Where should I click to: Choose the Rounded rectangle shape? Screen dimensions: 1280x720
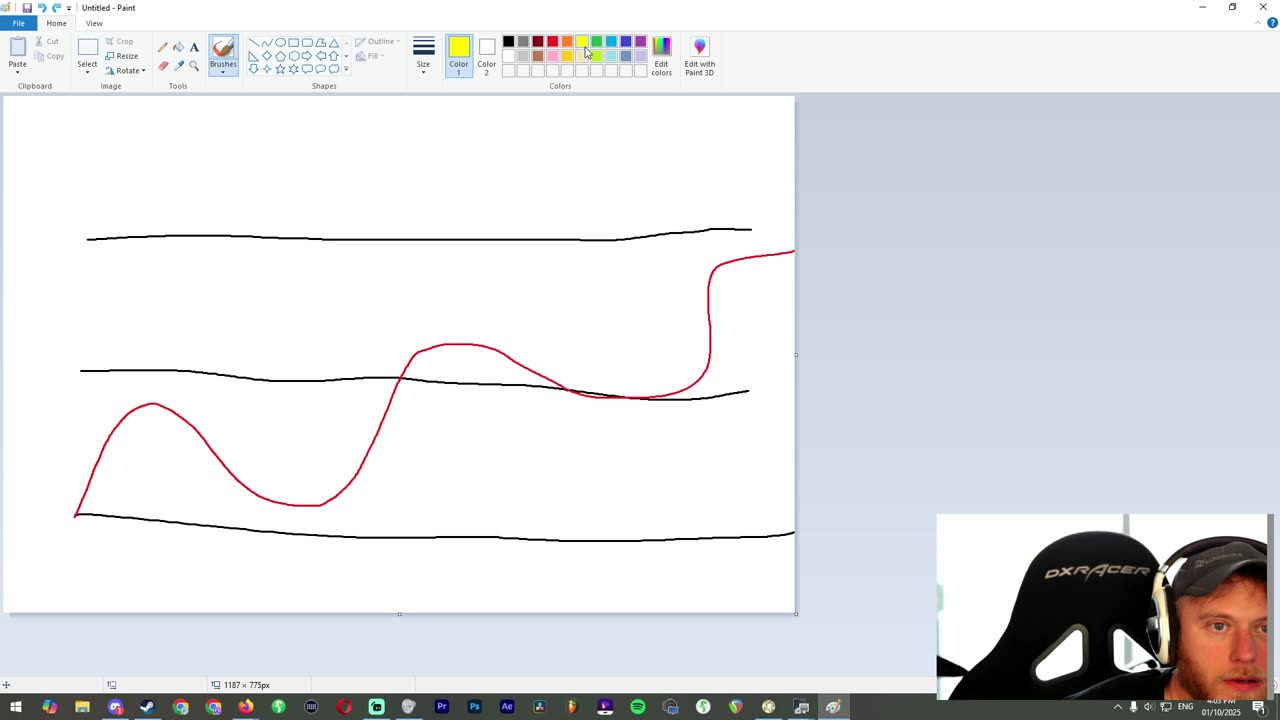pyautogui.click(x=307, y=43)
